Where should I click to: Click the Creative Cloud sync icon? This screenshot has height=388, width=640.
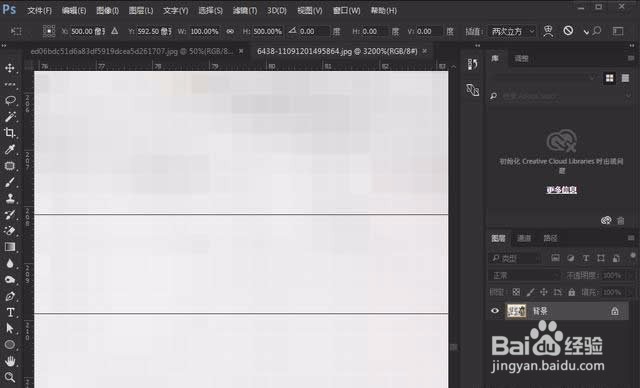pyautogui.click(x=606, y=220)
